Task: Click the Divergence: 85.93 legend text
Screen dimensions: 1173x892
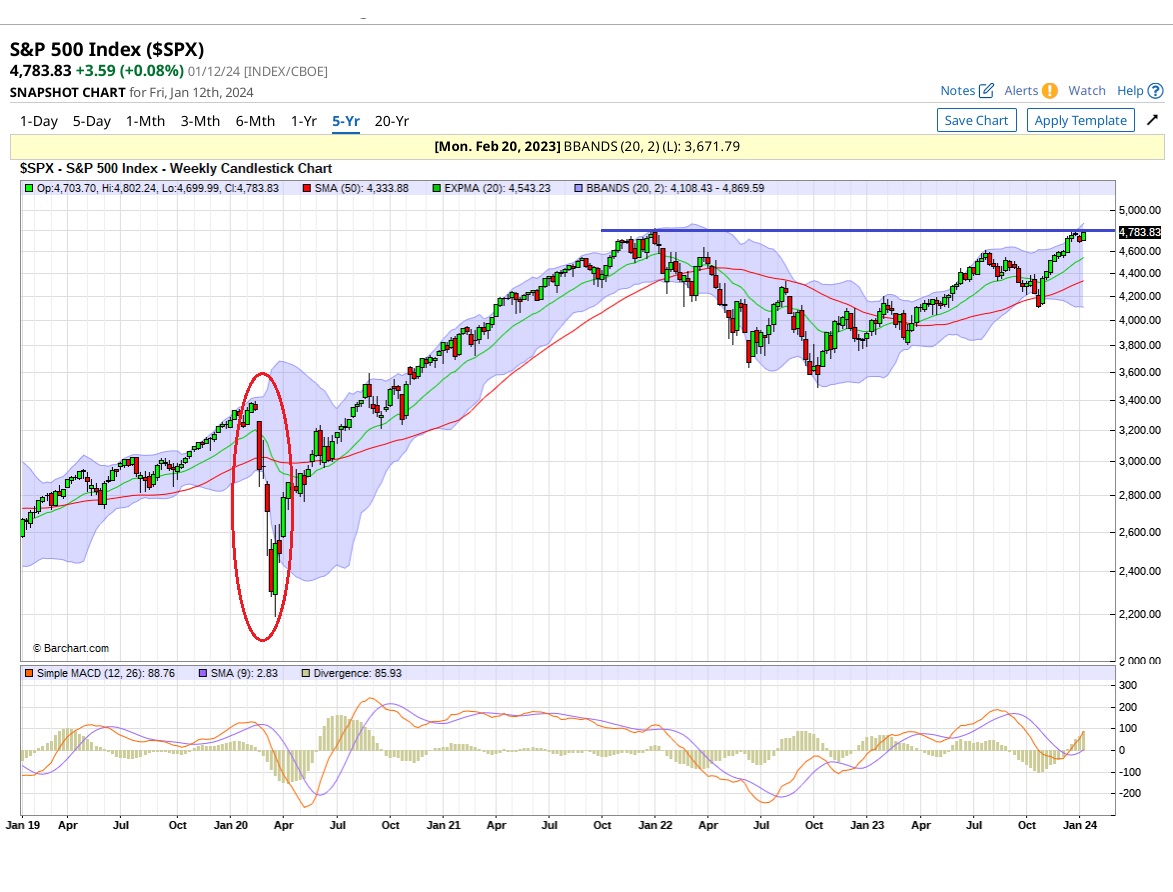Action: click(358, 673)
